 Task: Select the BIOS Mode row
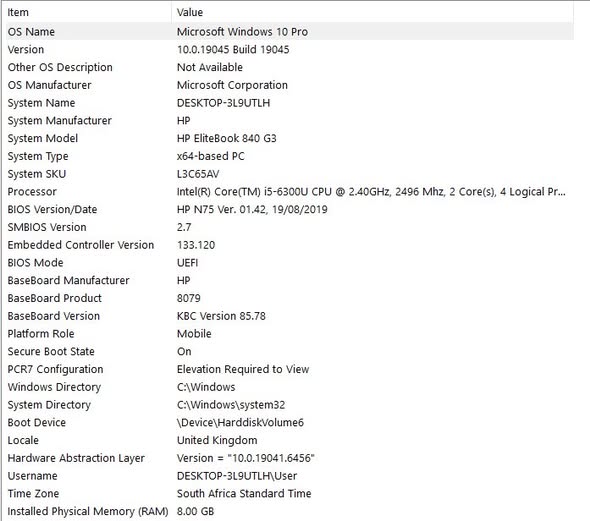tap(290, 263)
